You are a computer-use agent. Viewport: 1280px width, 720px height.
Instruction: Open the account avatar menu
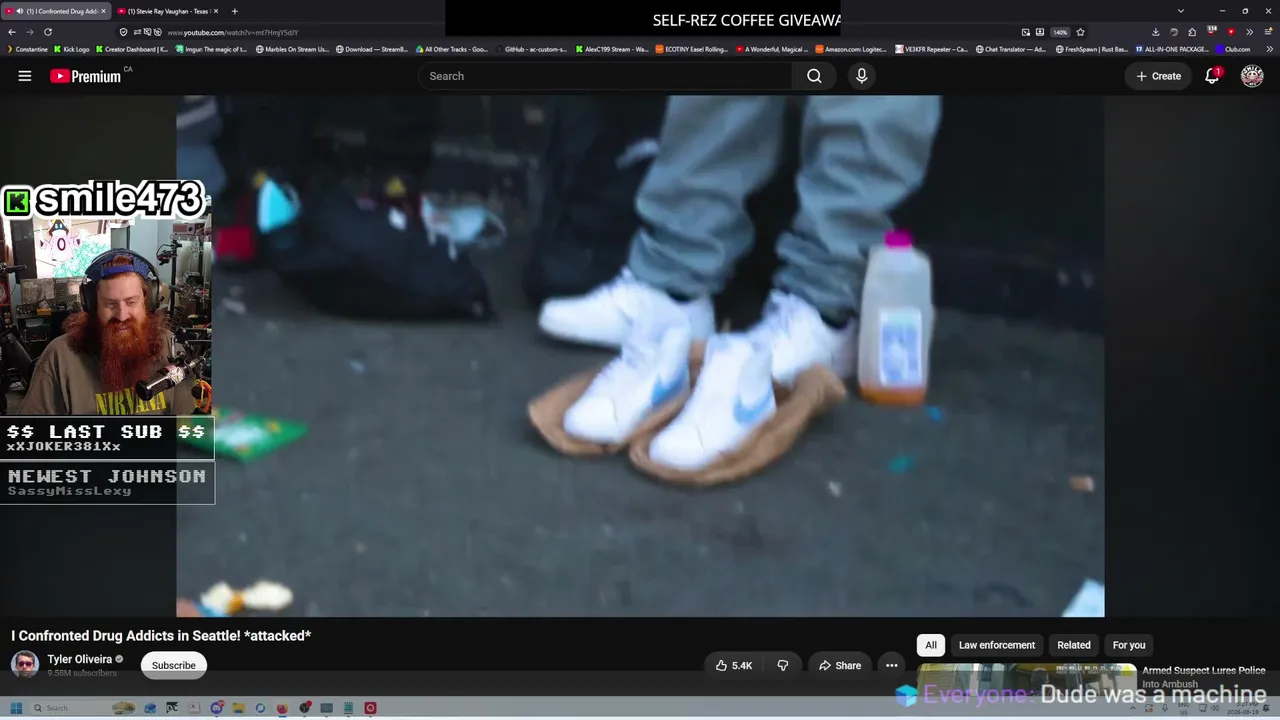click(1252, 76)
